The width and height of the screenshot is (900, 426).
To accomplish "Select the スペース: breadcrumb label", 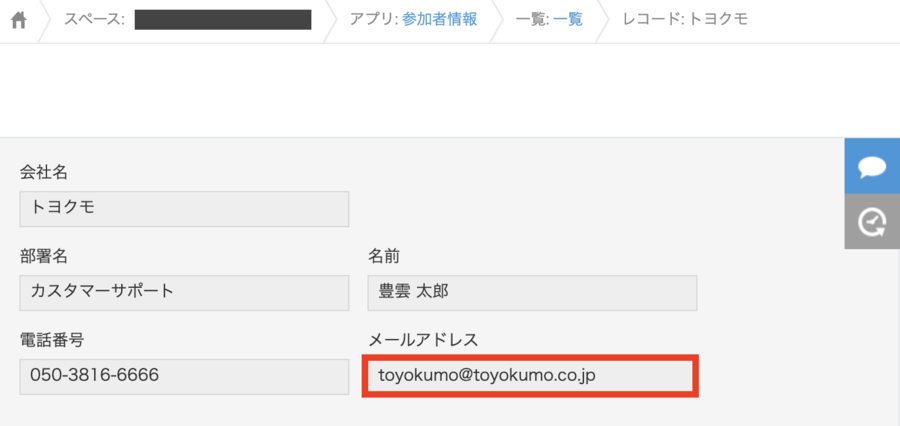I will pos(94,20).
